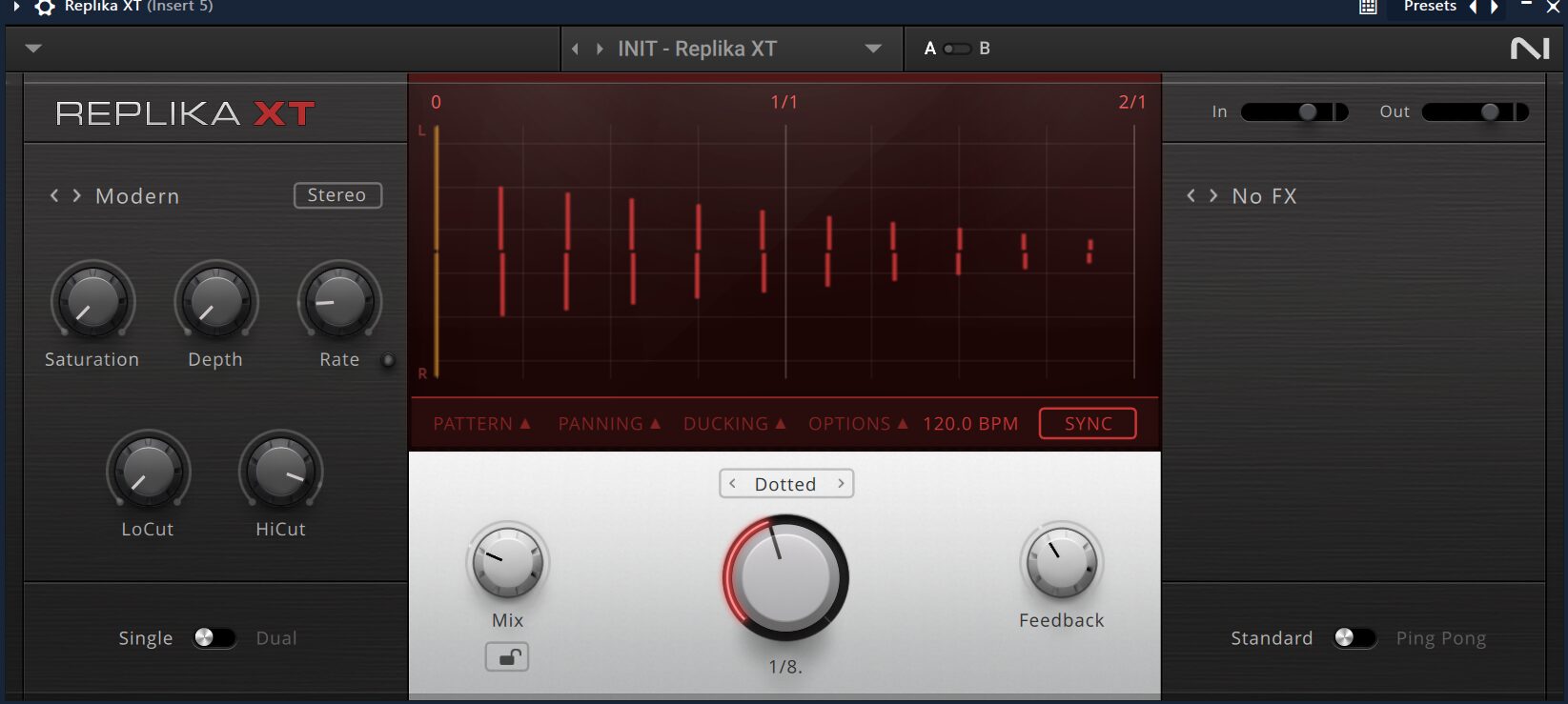Click the In level slider handle
This screenshot has height=704, width=1568.
[x=1308, y=112]
